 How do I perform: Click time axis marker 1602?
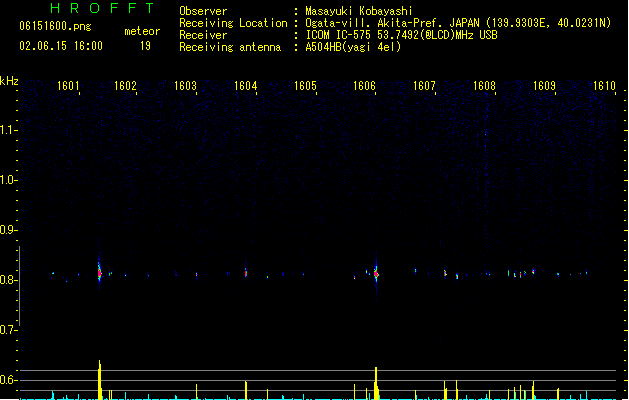[x=126, y=86]
